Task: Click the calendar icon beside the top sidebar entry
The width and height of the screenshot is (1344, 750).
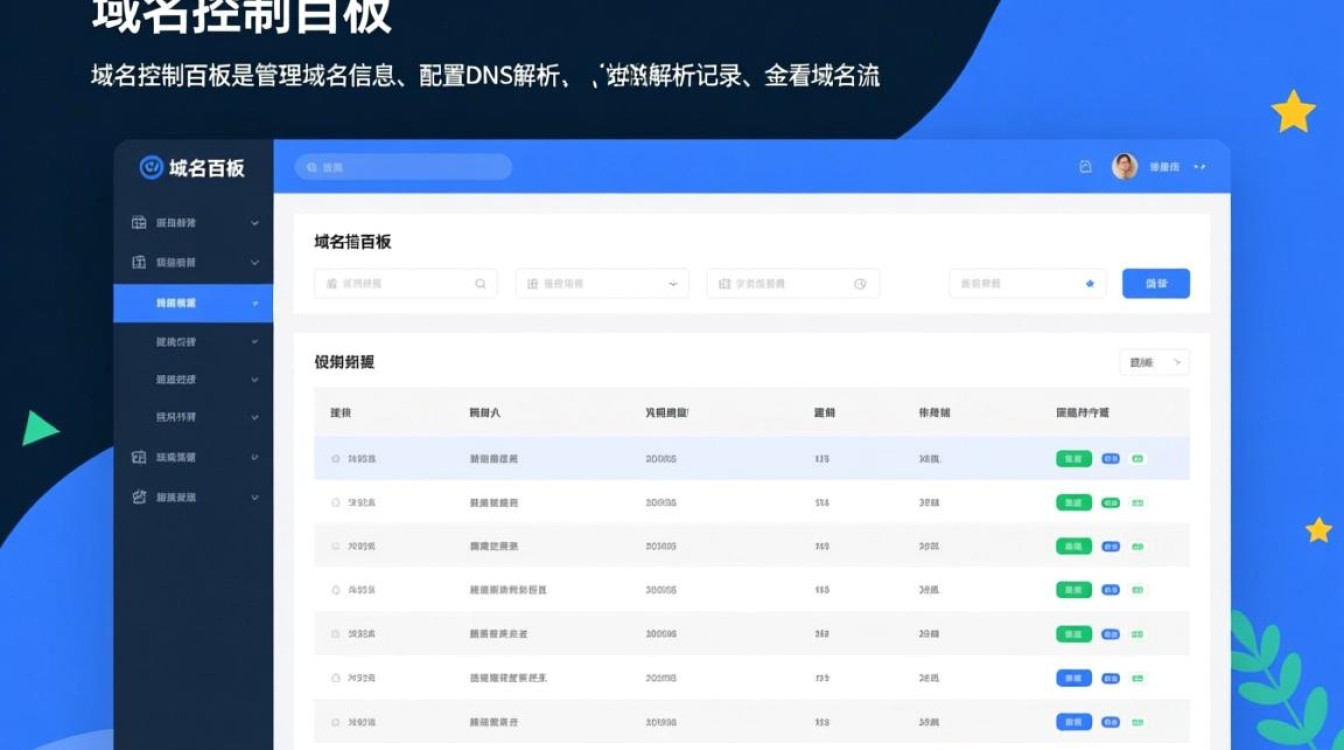Action: 138,223
